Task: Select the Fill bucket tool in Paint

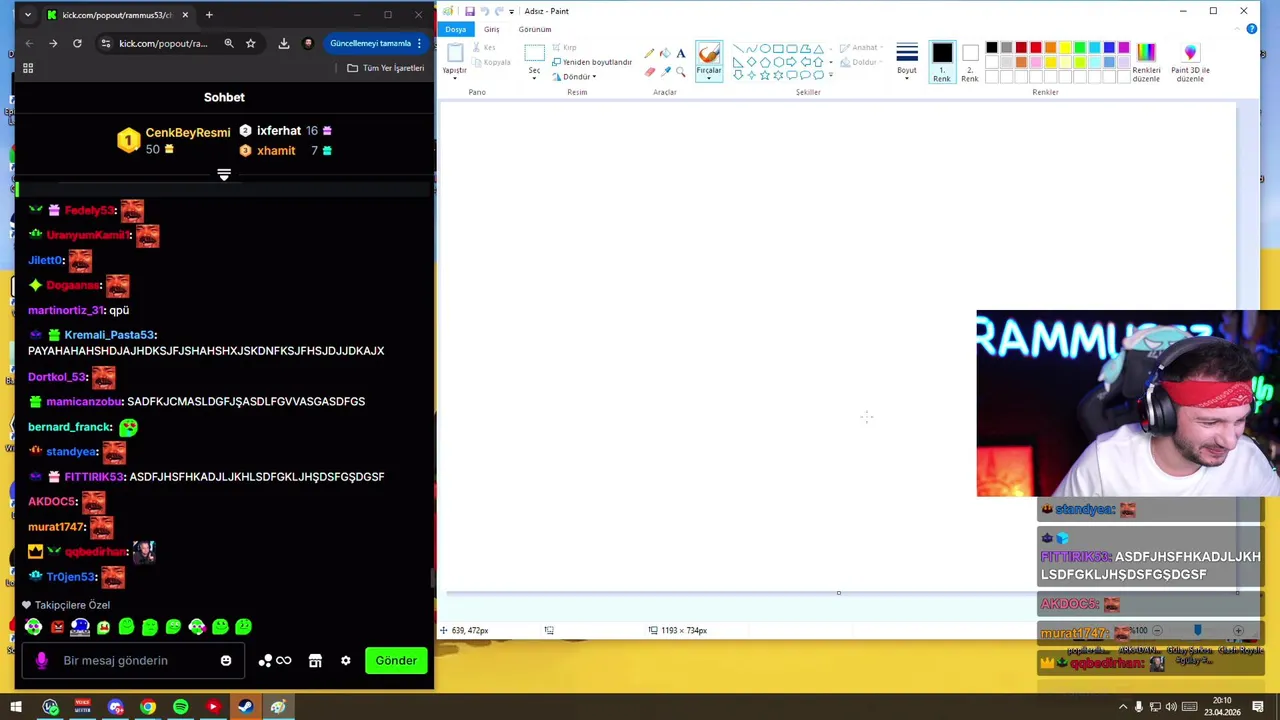Action: (665, 53)
